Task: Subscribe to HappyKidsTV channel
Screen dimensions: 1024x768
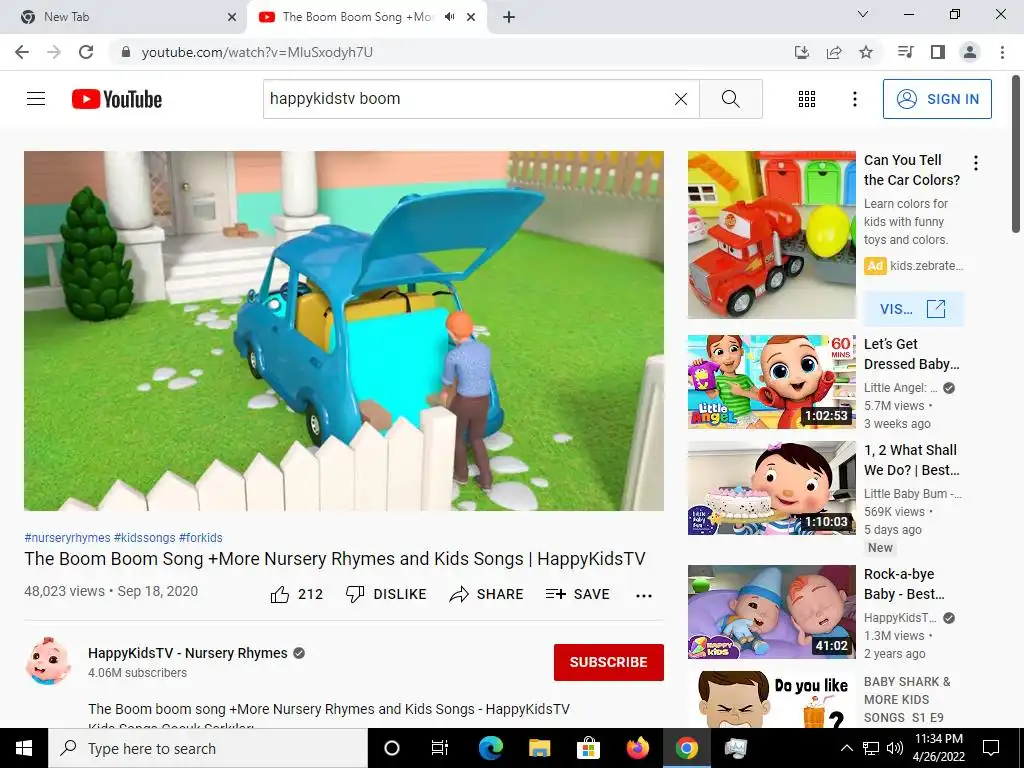Action: pyautogui.click(x=609, y=662)
